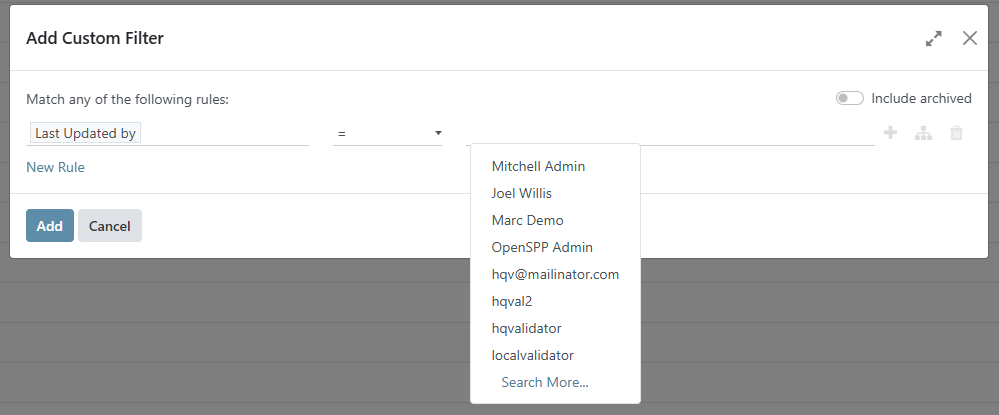Toggle the Include archived switch

[x=849, y=98]
